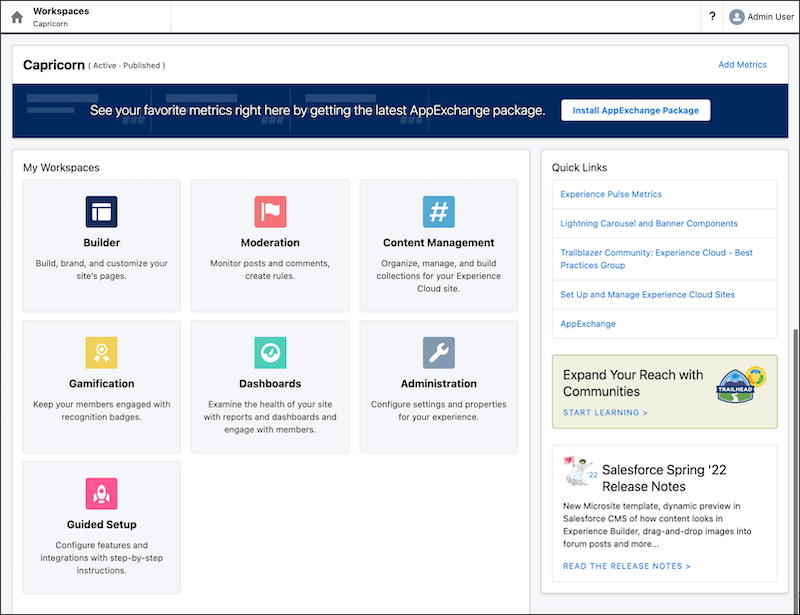800x615 pixels.
Task: Open help with the question mark icon
Action: (x=710, y=16)
